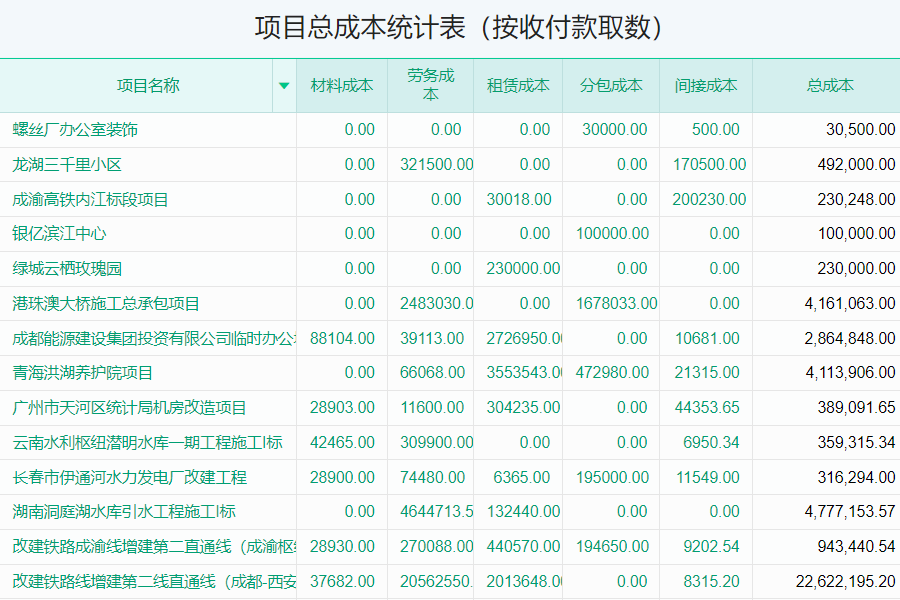Click total cost 2,864,848.00

(850, 339)
